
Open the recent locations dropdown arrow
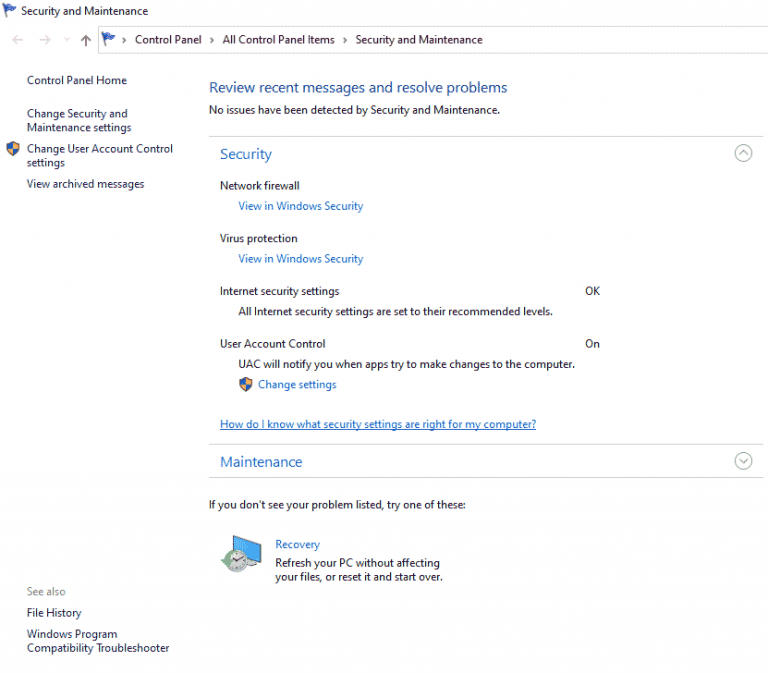[x=66, y=40]
